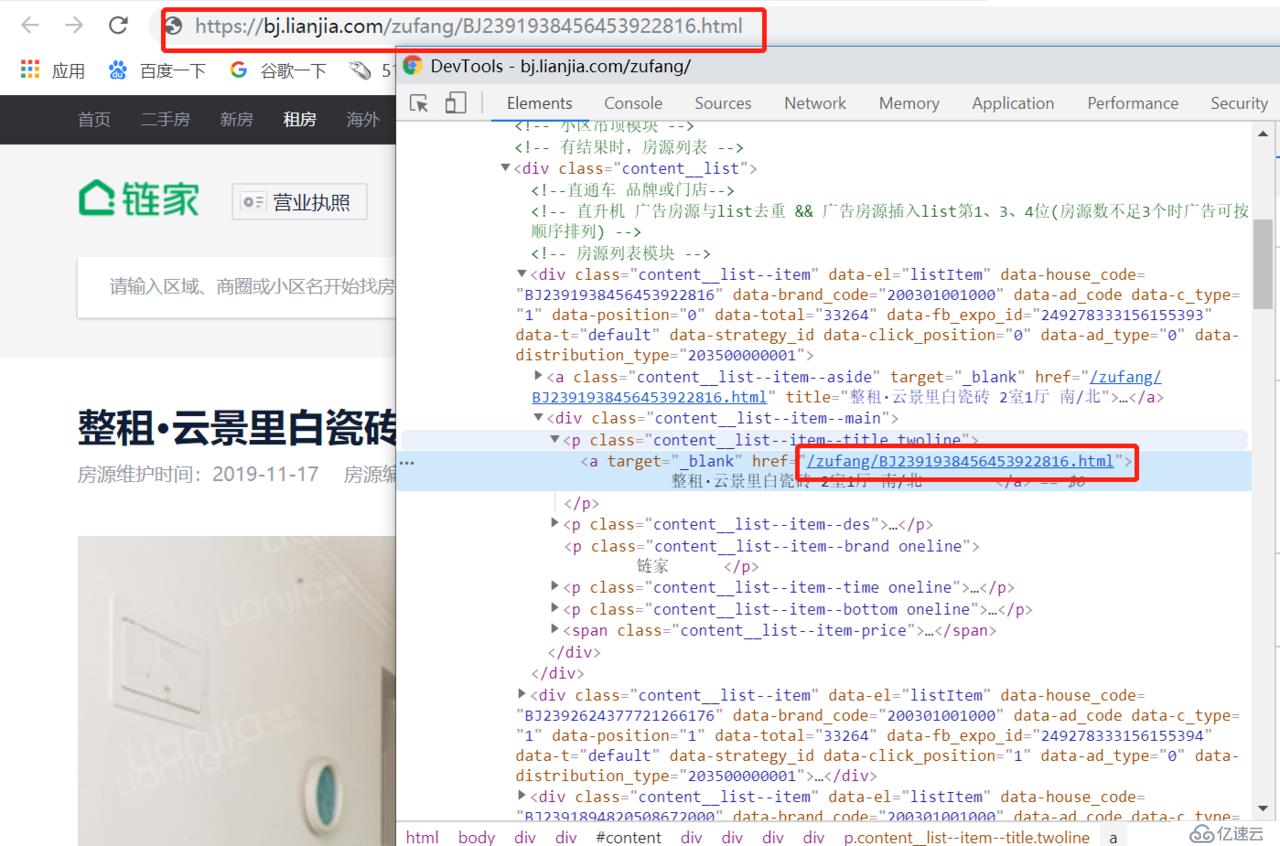1280x846 pixels.
Task: Open the 应用 apps grid bookmark
Action: click(x=53, y=70)
